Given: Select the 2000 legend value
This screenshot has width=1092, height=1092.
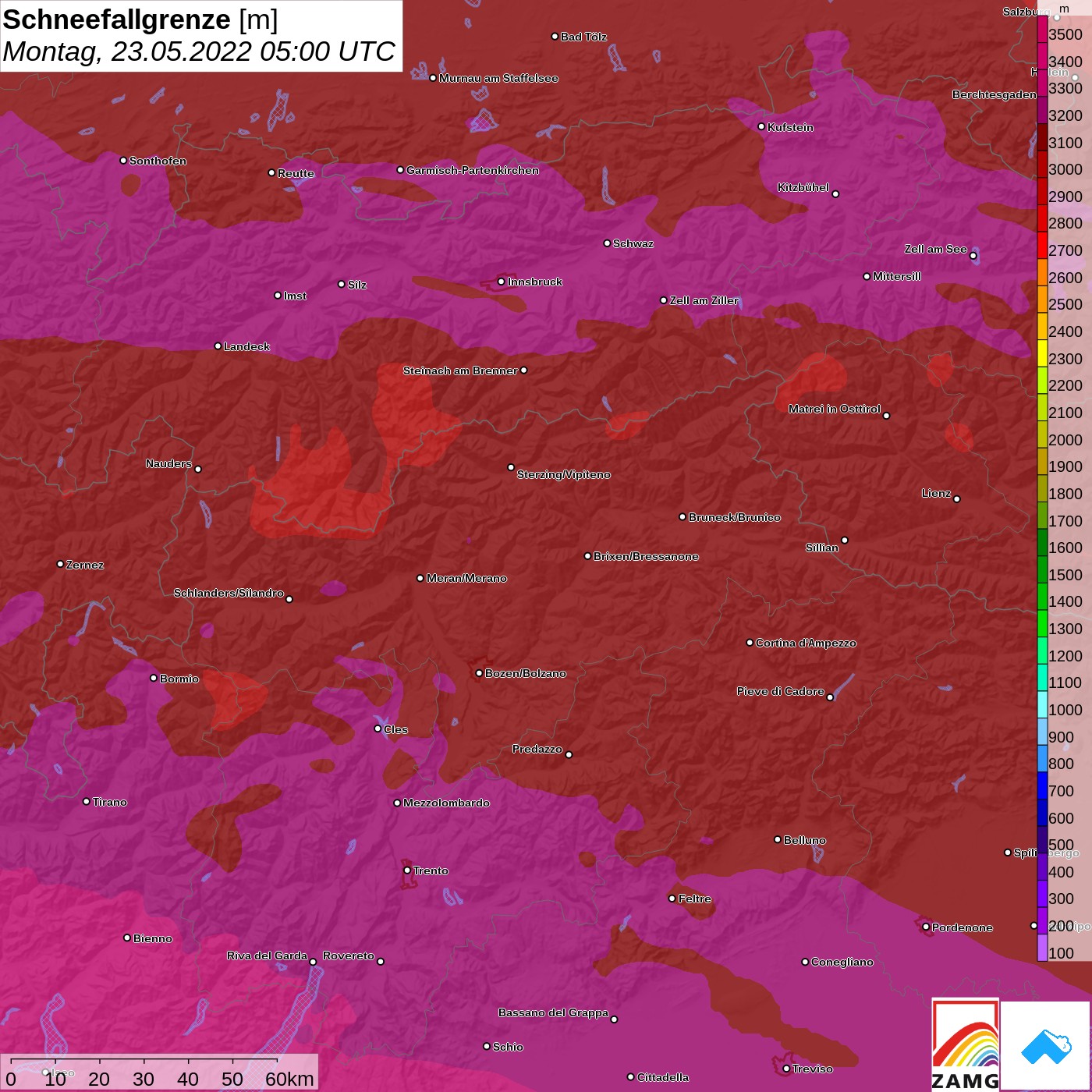Looking at the screenshot, I should [x=1065, y=440].
